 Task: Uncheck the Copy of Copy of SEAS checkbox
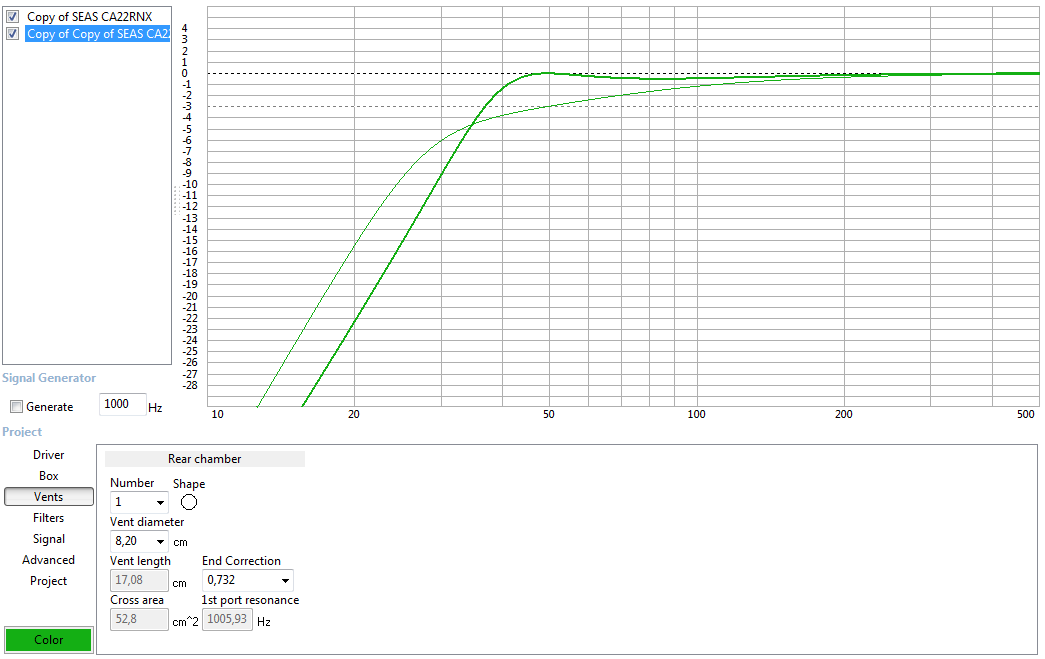tap(13, 33)
